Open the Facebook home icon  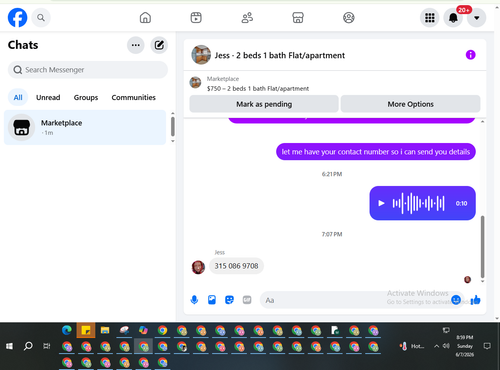coord(145,17)
